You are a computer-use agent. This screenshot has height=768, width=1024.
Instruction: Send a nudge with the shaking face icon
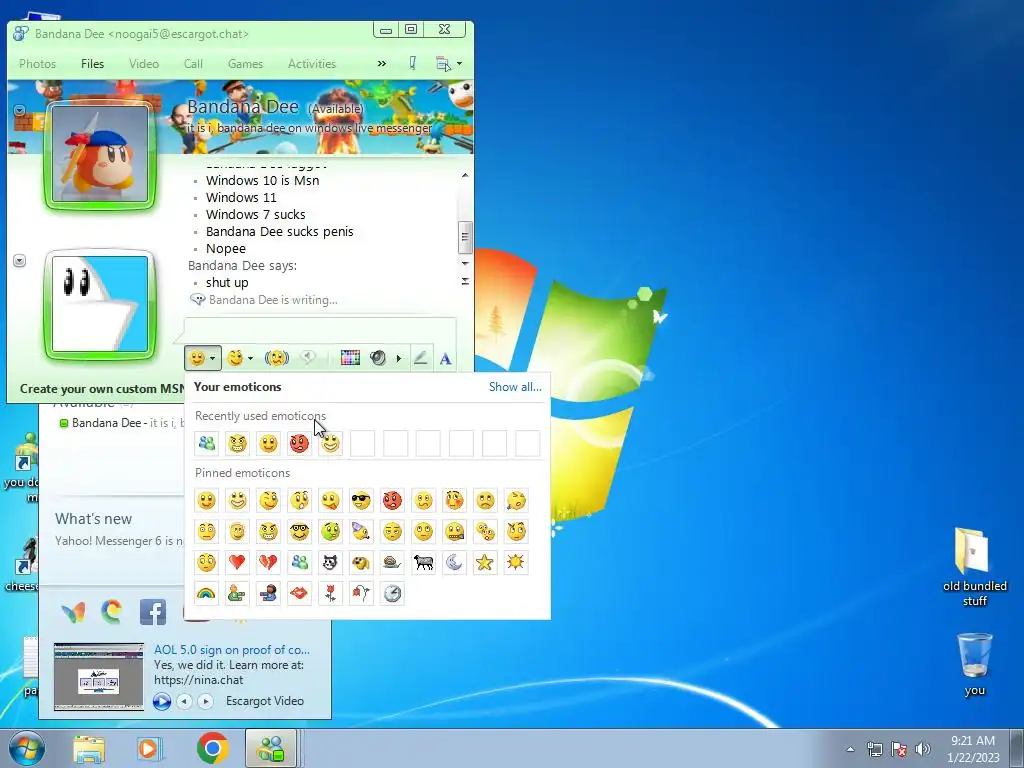pos(277,358)
